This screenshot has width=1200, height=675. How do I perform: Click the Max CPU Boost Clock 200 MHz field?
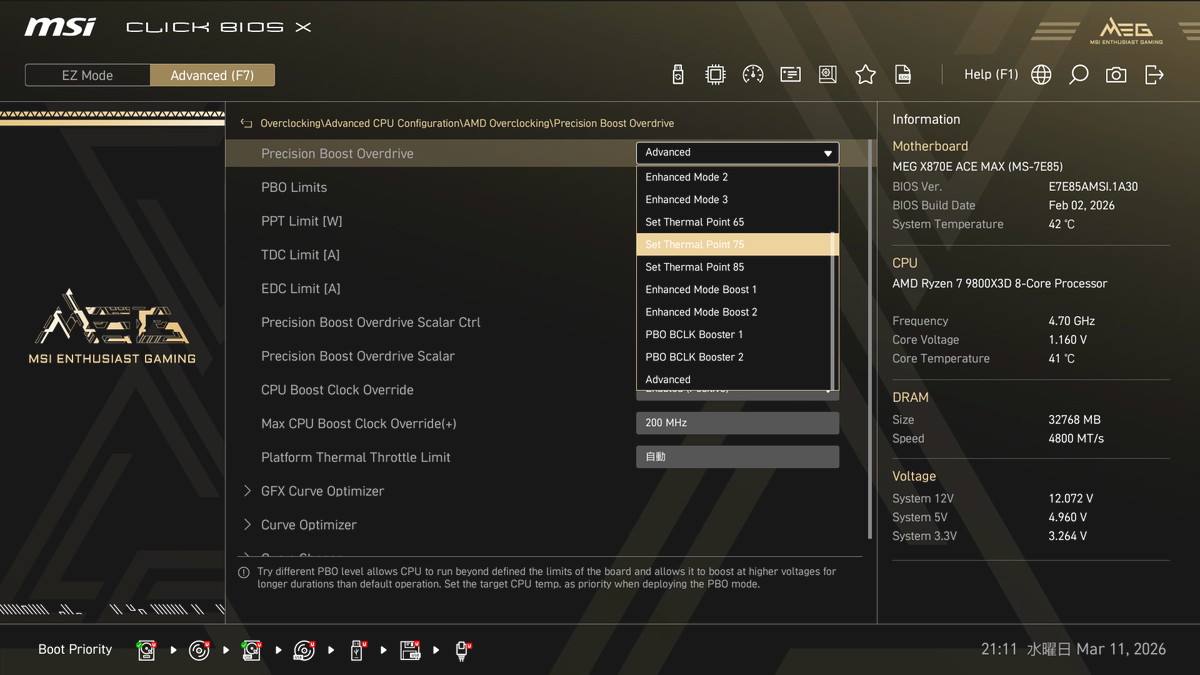737,423
